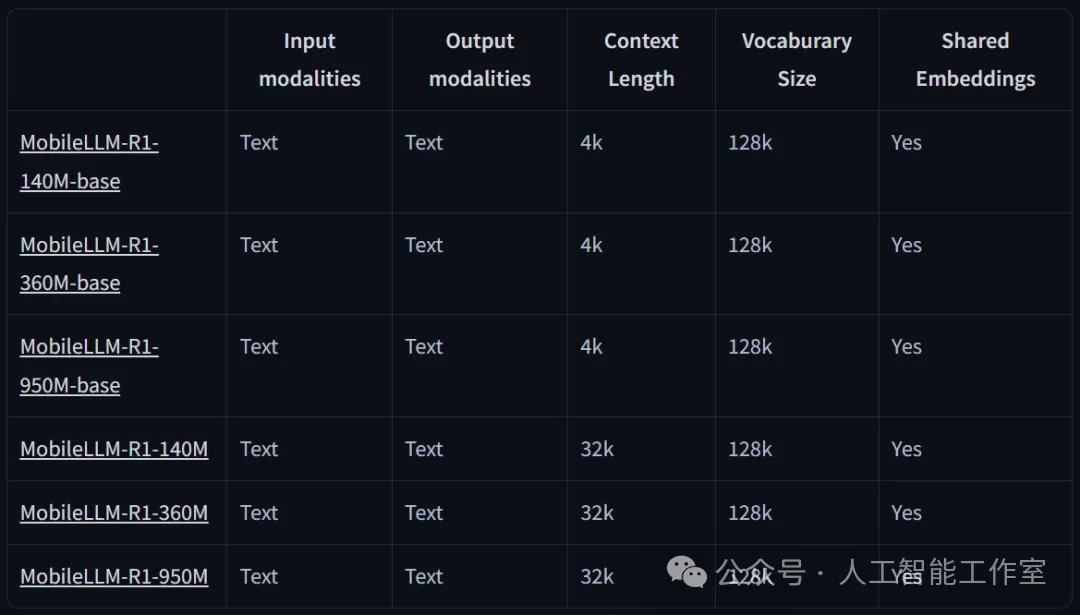Open the MobileLLM-R1-360M-base model link
Image resolution: width=1080 pixels, height=615 pixels.
click(89, 263)
